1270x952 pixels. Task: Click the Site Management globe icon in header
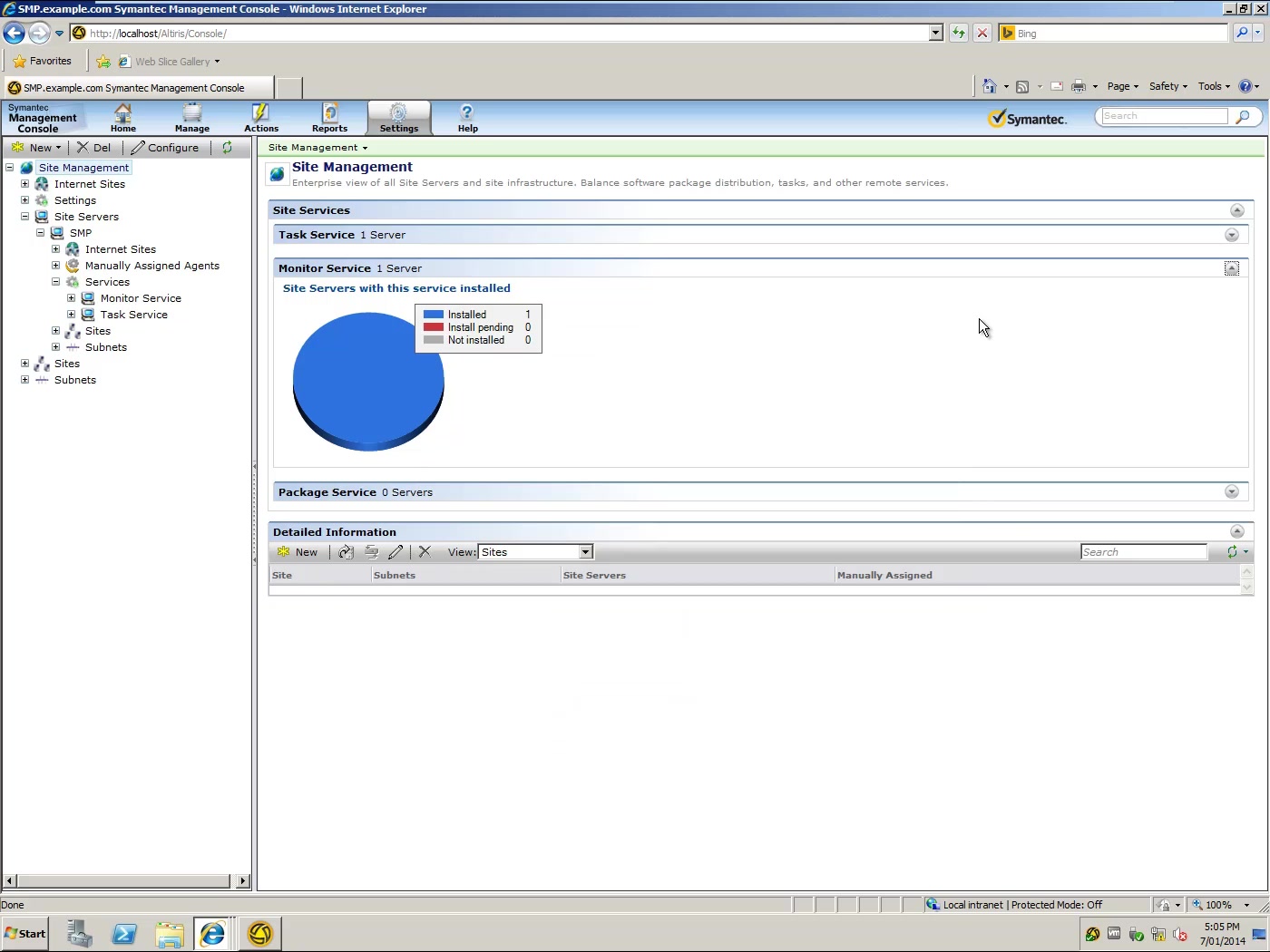tap(277, 174)
